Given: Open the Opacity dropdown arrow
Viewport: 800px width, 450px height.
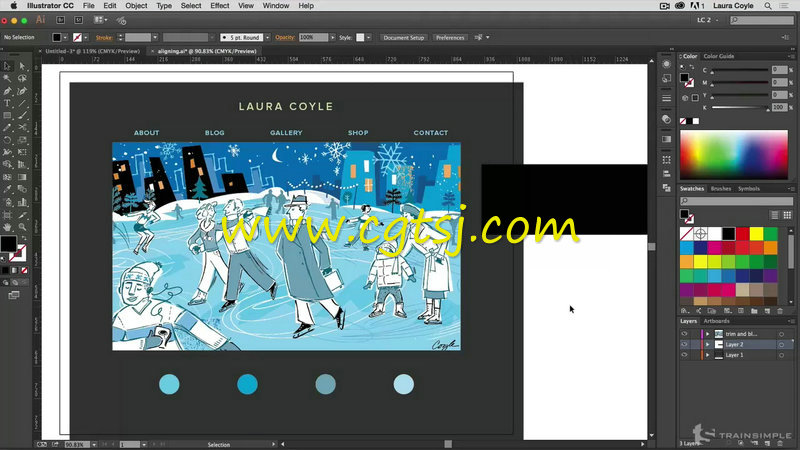Looking at the screenshot, I should click(333, 37).
